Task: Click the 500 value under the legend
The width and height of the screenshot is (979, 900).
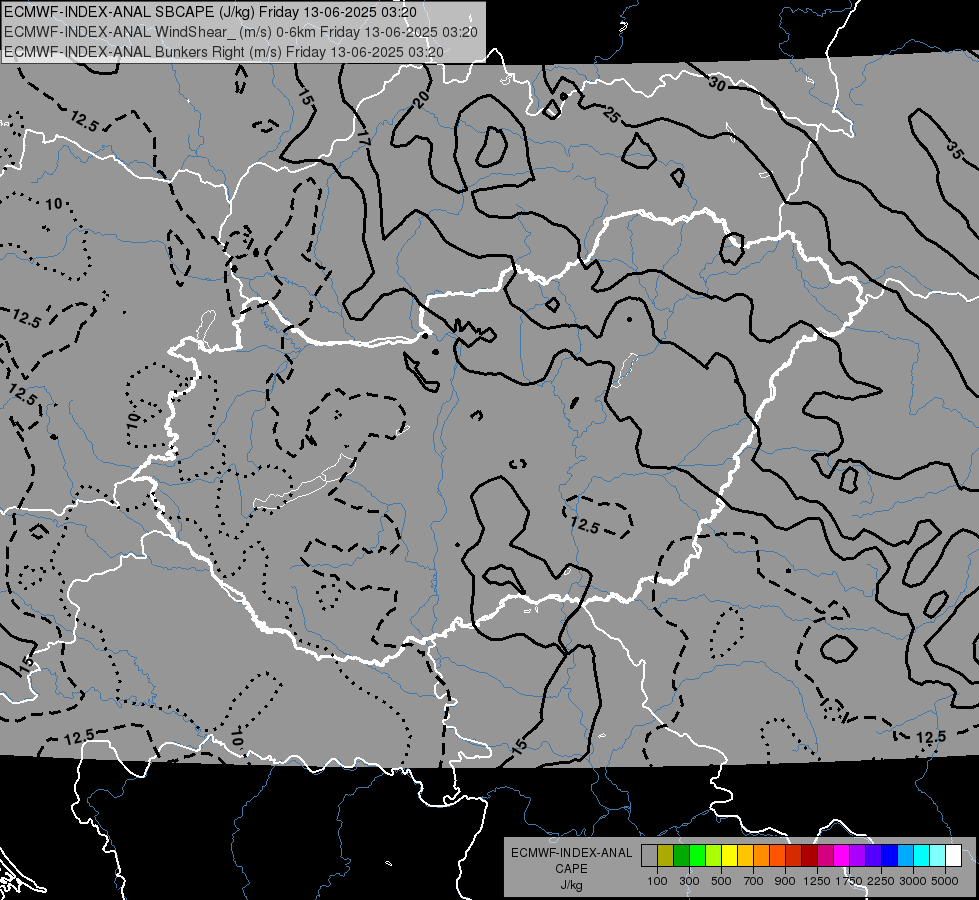Action: [721, 881]
